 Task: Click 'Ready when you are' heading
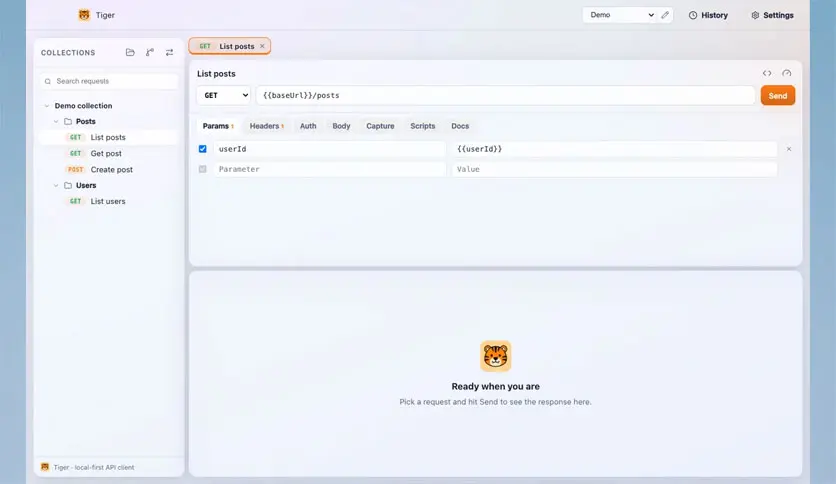[x=495, y=386]
